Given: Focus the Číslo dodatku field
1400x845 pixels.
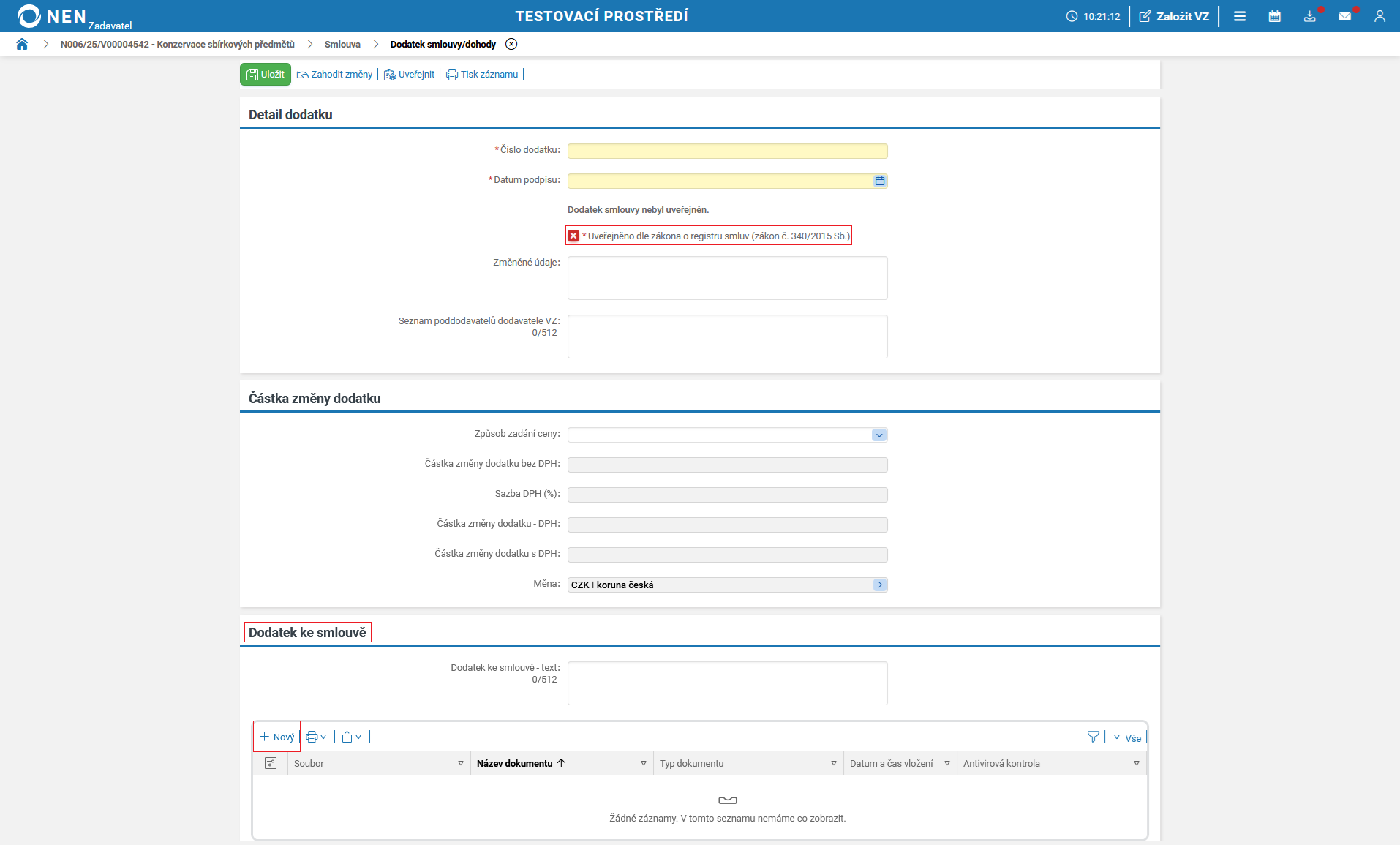Looking at the screenshot, I should pos(728,151).
